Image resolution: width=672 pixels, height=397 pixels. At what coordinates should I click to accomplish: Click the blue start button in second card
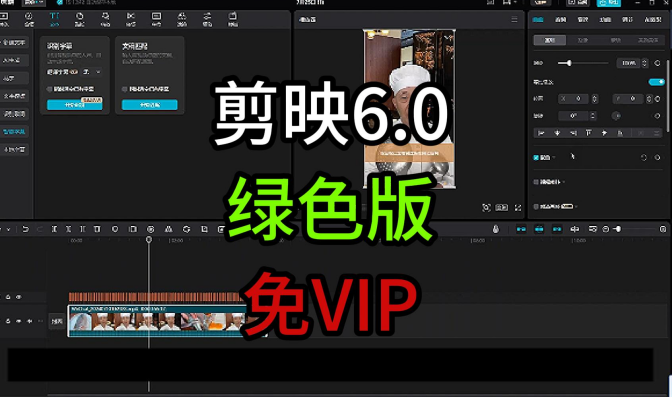pyautogui.click(x=150, y=105)
